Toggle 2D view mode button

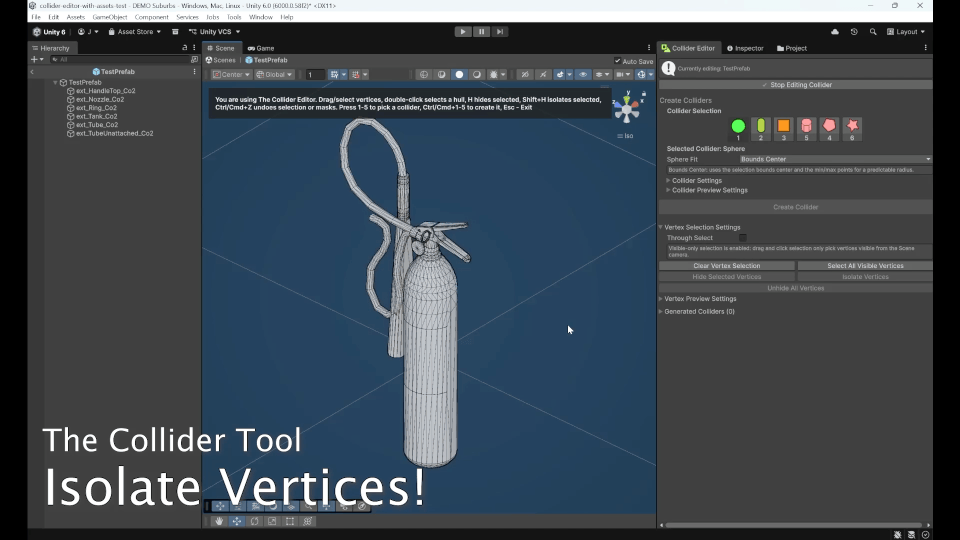point(525,75)
